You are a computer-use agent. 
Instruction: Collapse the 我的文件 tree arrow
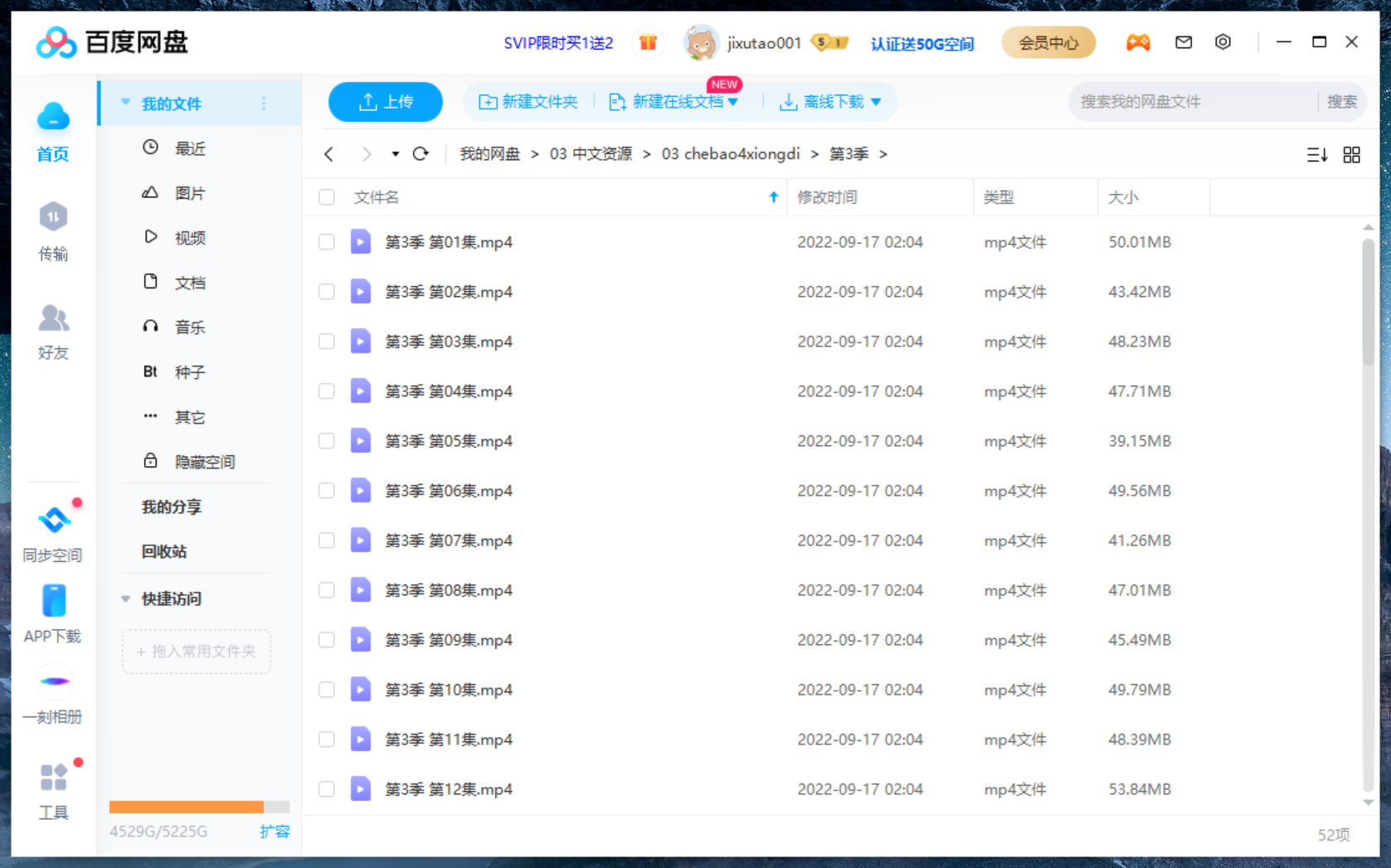pos(125,103)
